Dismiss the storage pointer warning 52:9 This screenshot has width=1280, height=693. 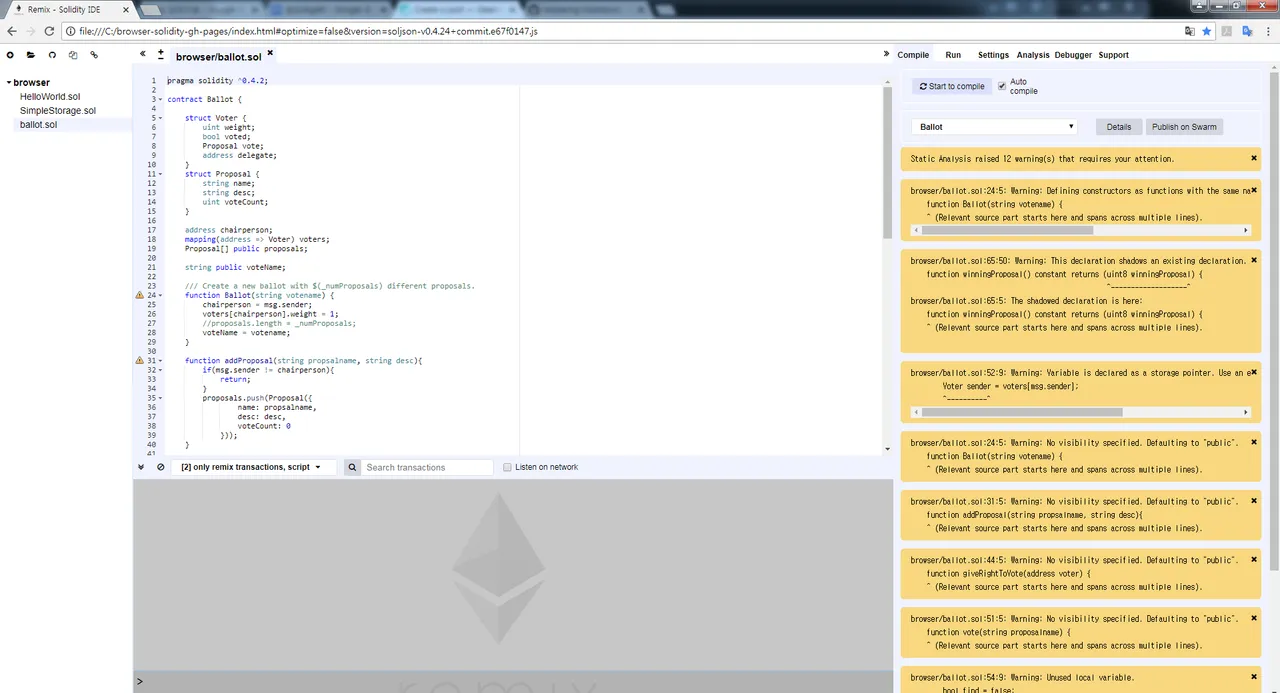[x=1254, y=372]
